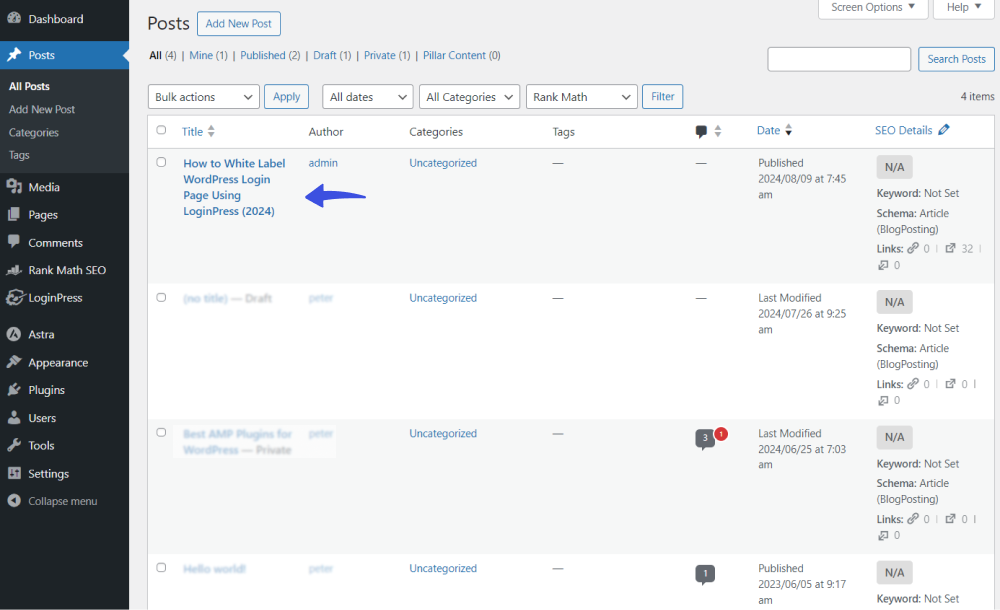This screenshot has height=610, width=1000.
Task: Check the Hello world post checkbox
Action: tap(161, 567)
